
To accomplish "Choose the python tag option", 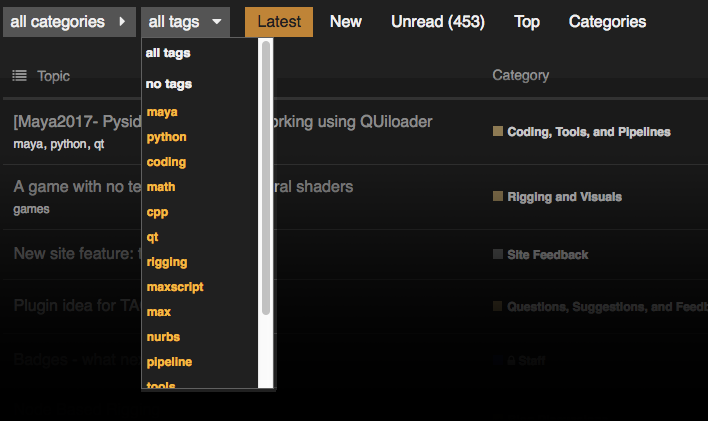I will (x=166, y=137).
